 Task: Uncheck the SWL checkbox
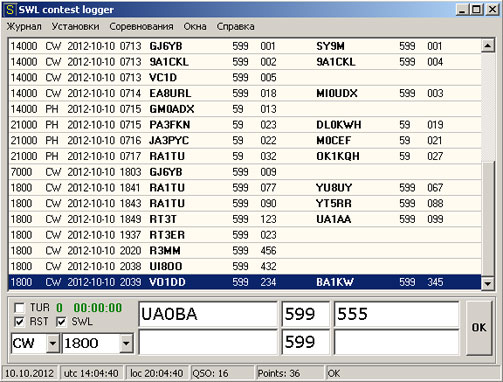[x=61, y=322]
